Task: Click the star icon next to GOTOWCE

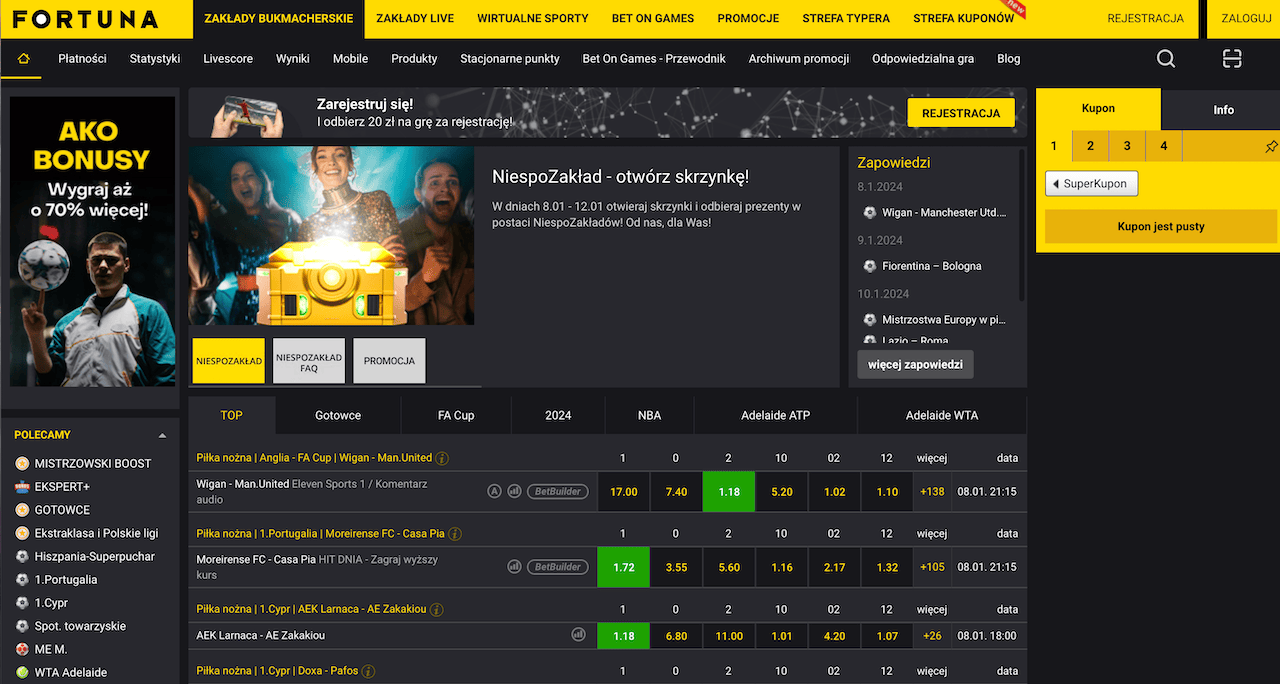Action: pyautogui.click(x=22, y=510)
